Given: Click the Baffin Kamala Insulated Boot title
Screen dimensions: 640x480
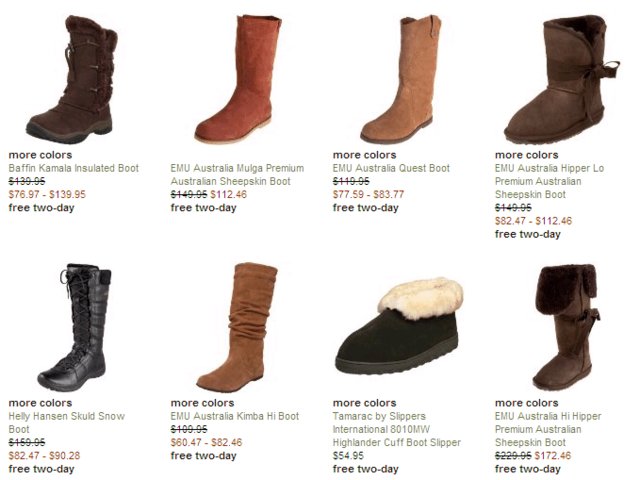Looking at the screenshot, I should pyautogui.click(x=73, y=168).
